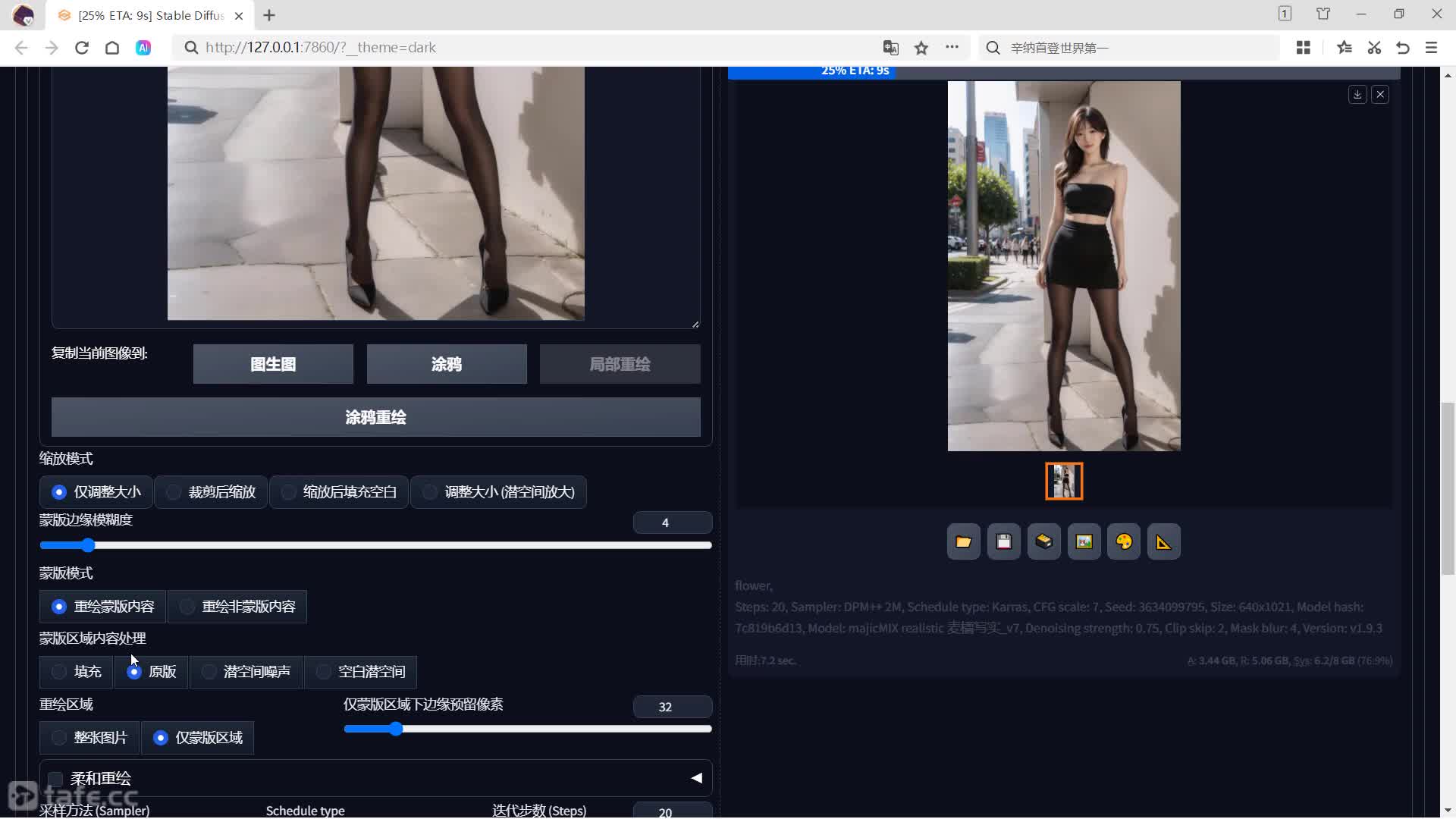Close the image preview with the X icon
The height and width of the screenshot is (819, 1456).
click(1380, 95)
